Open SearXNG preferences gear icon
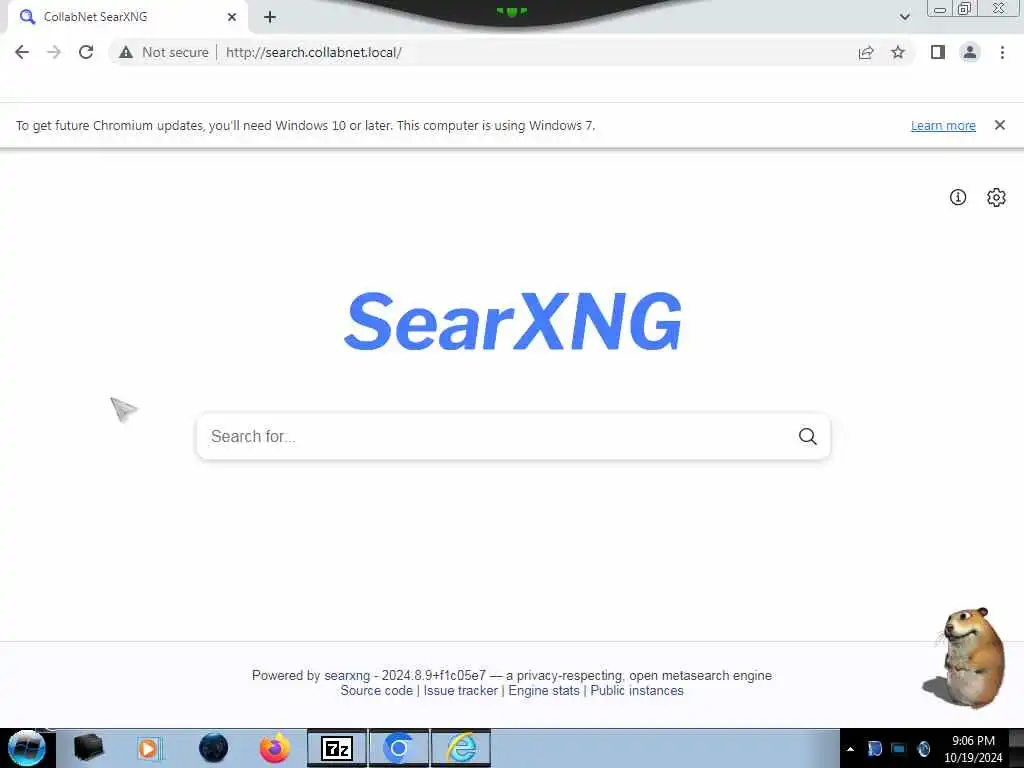 [996, 197]
